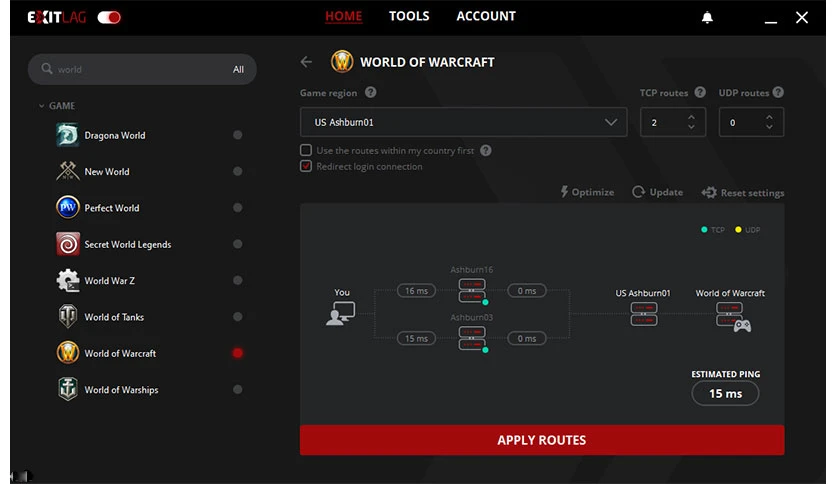Click the estimated ping 15 ms value
The image size is (836, 484).
(x=725, y=393)
